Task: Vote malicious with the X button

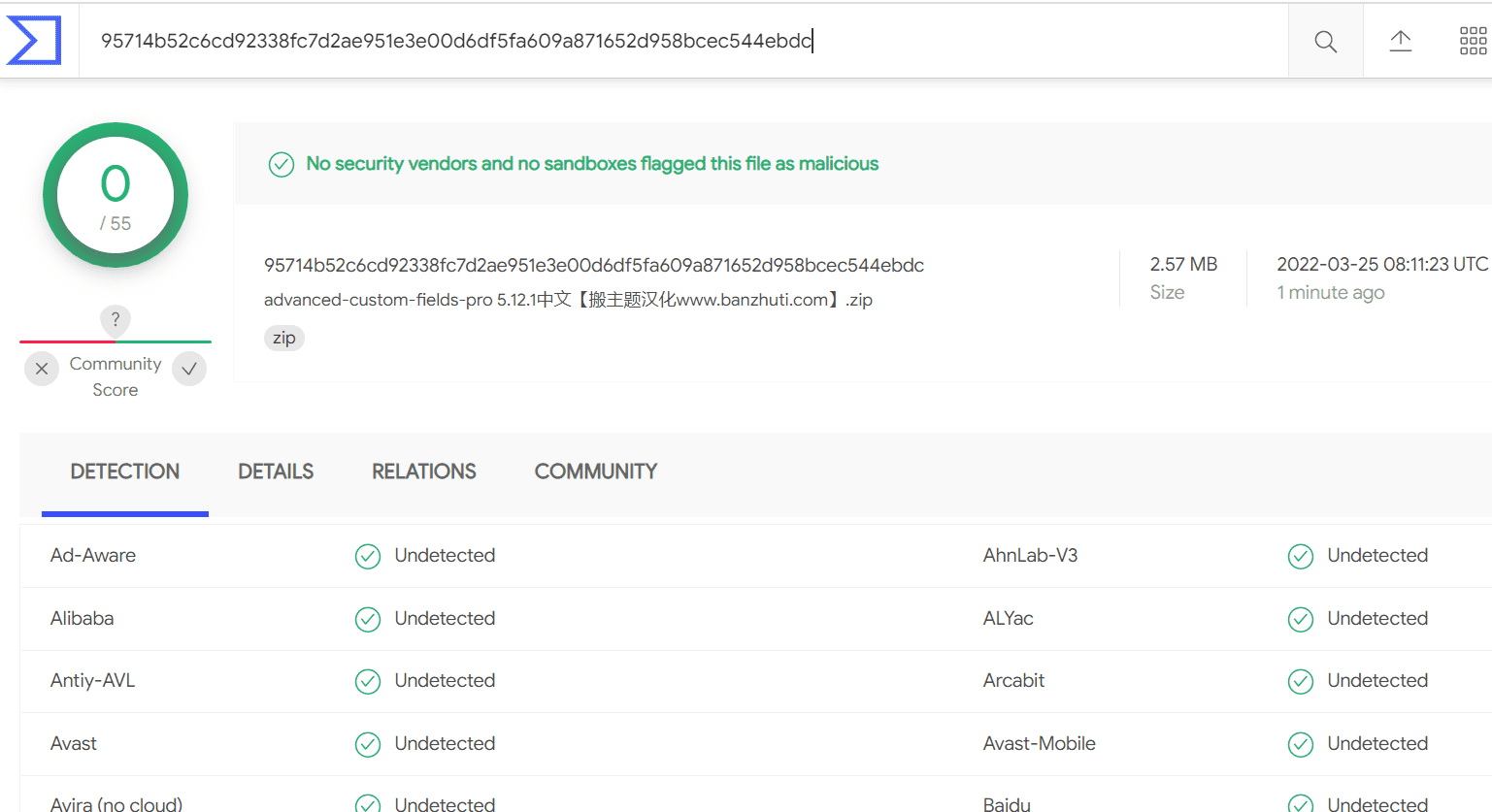Action: pos(42,369)
